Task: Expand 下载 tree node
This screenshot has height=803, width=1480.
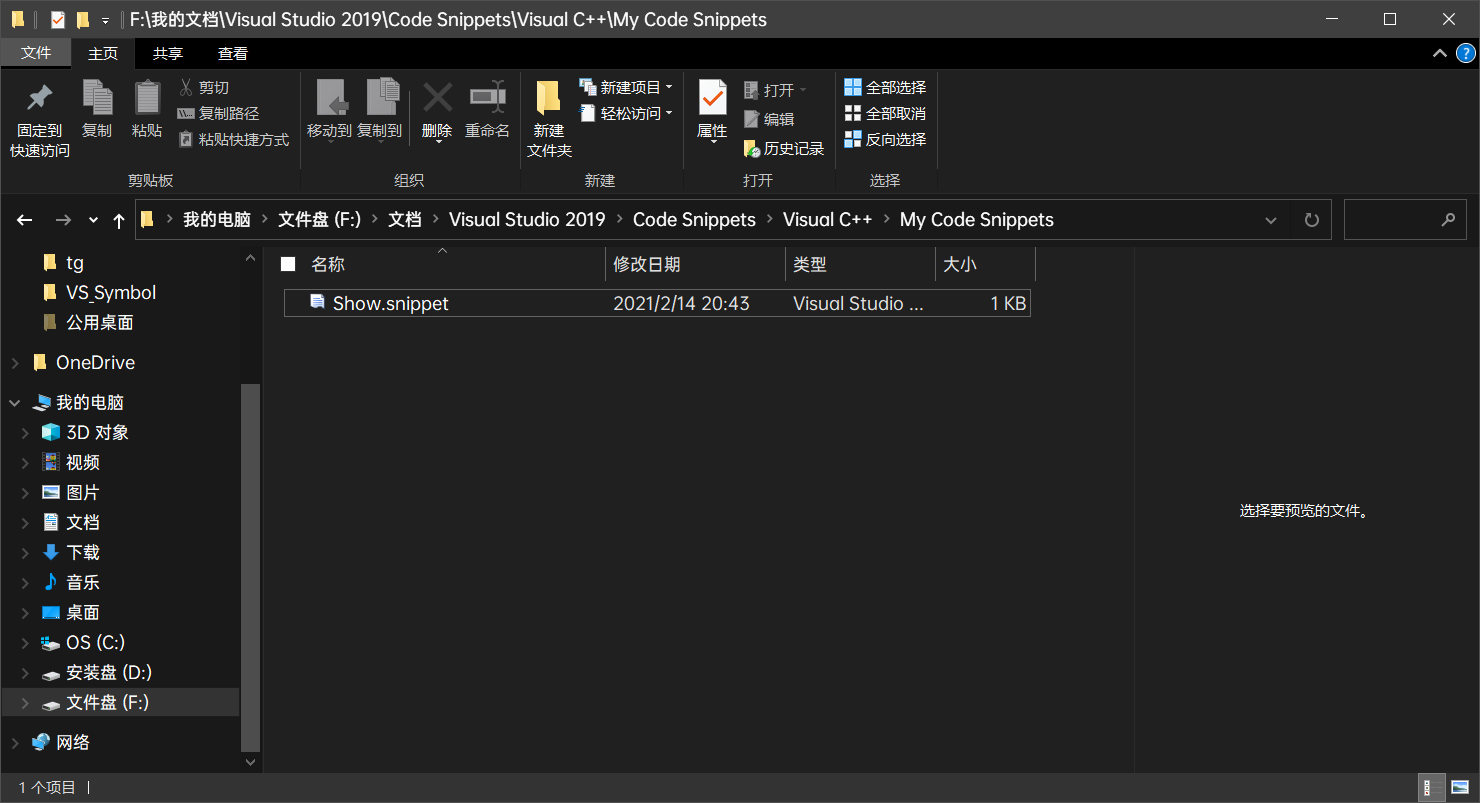Action: (x=26, y=553)
